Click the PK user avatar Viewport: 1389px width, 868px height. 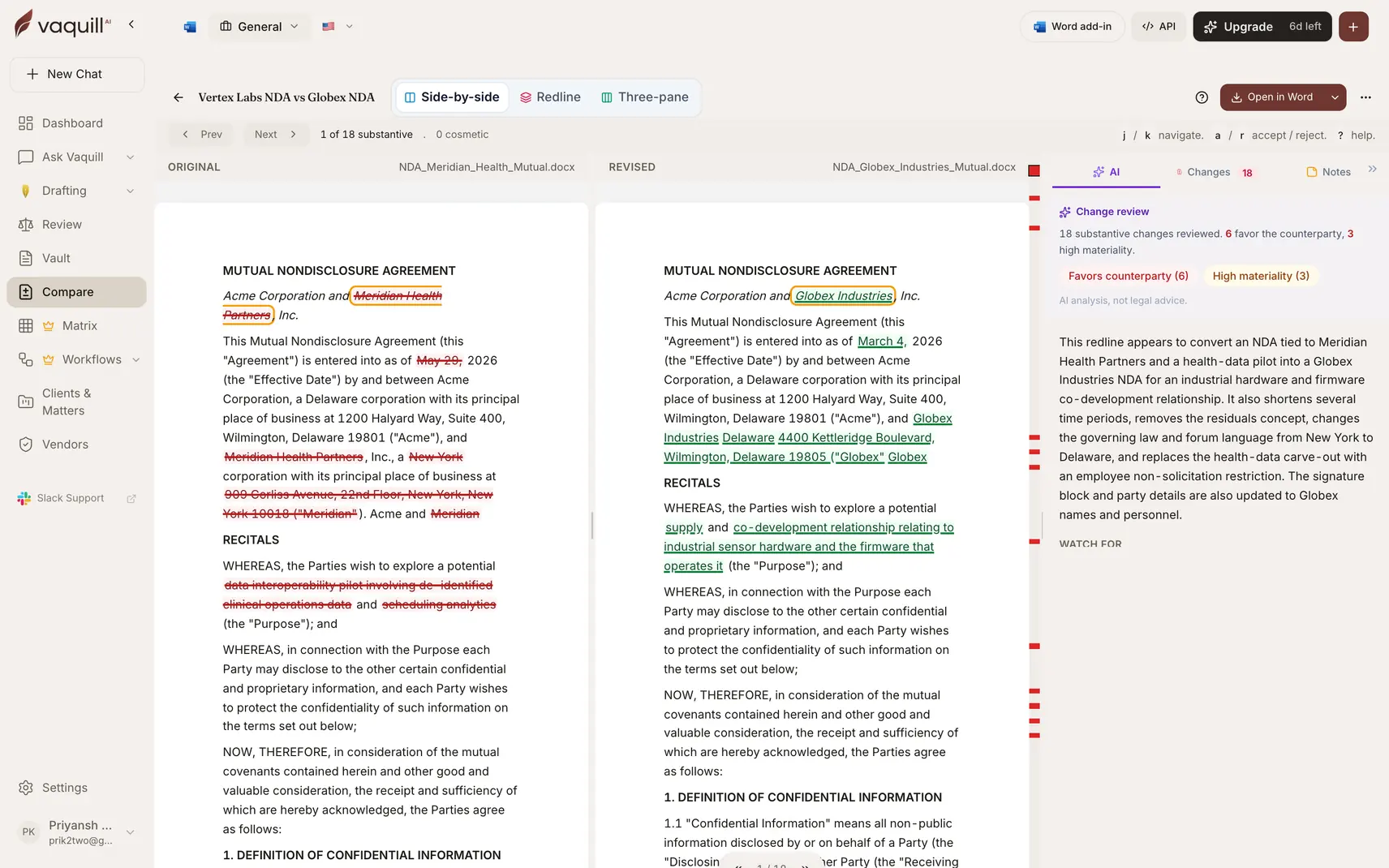(28, 832)
